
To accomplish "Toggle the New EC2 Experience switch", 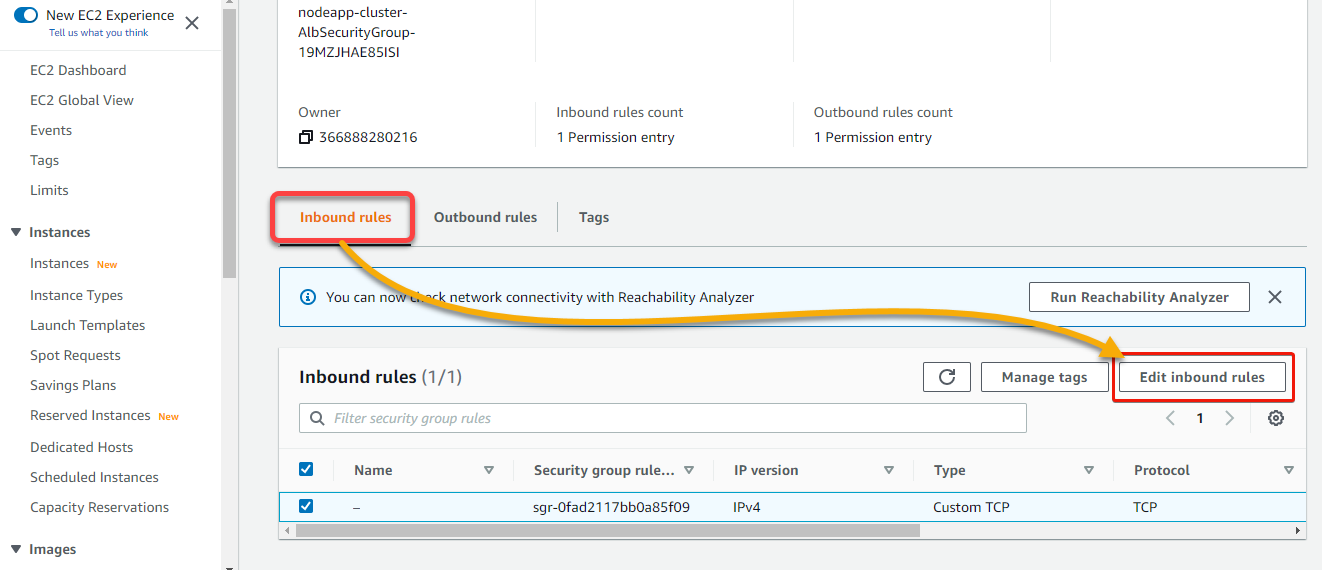I will 26,15.
